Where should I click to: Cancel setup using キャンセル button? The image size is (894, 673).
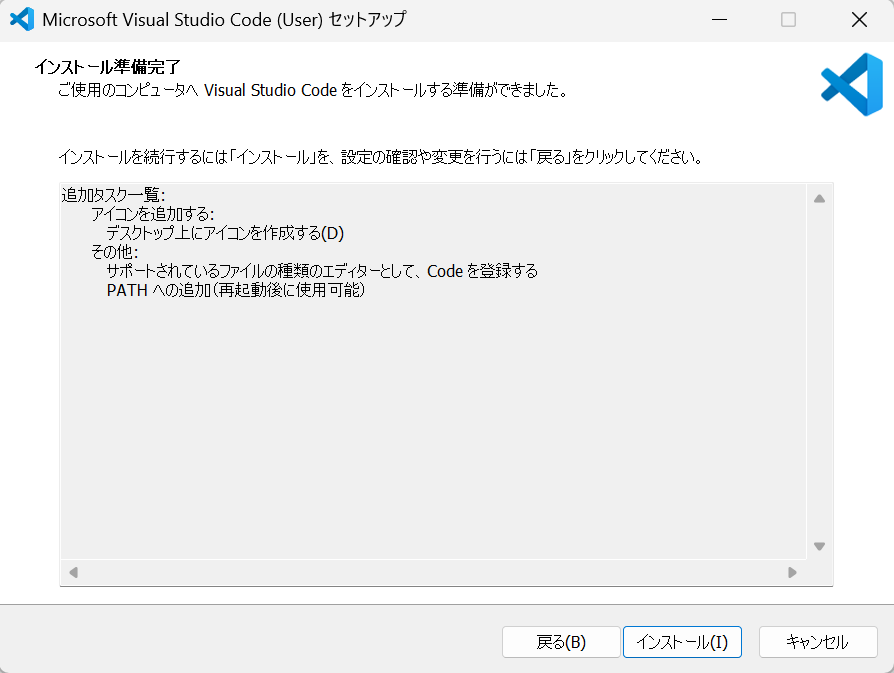(x=817, y=642)
